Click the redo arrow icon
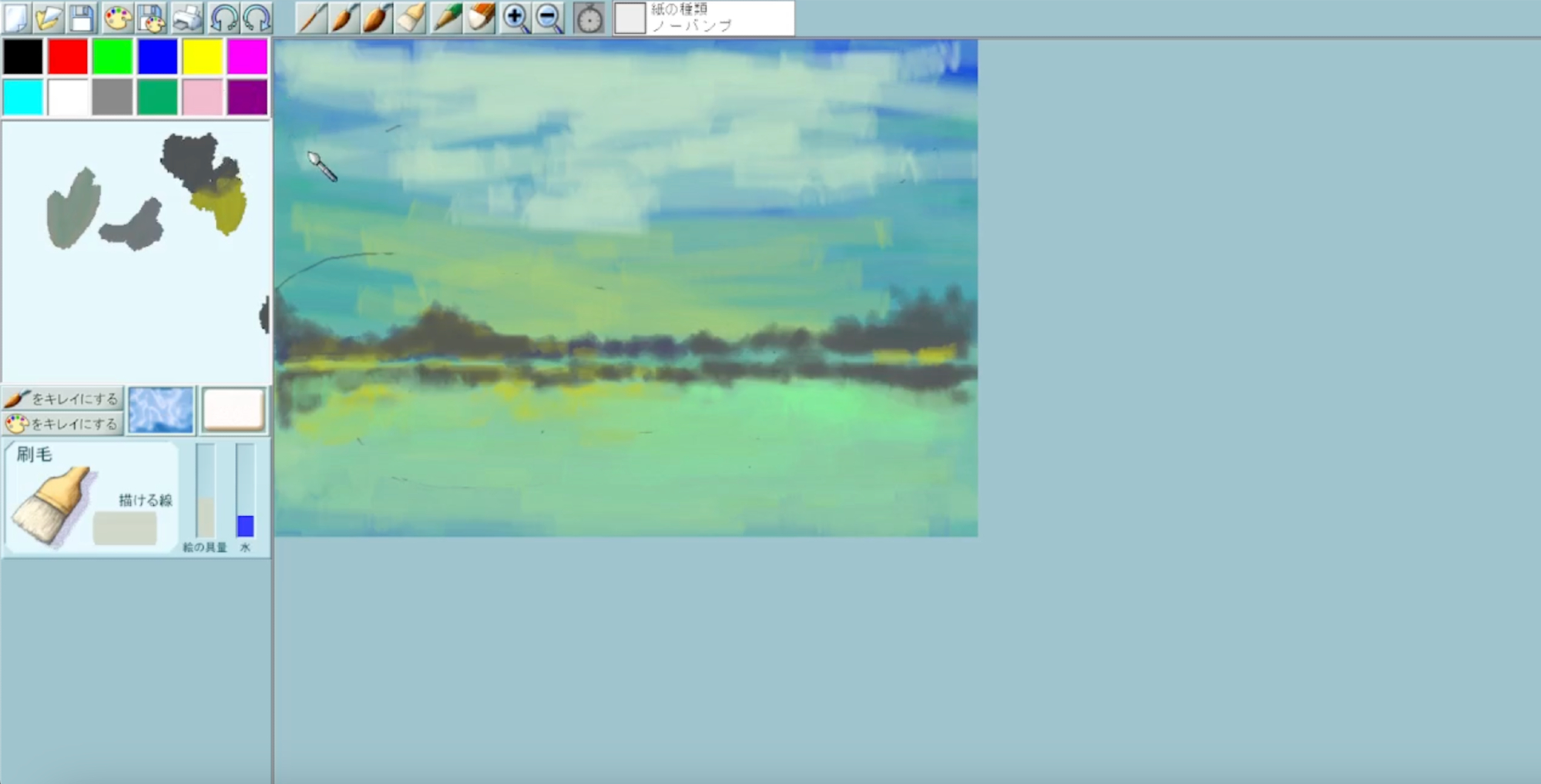 [x=257, y=18]
